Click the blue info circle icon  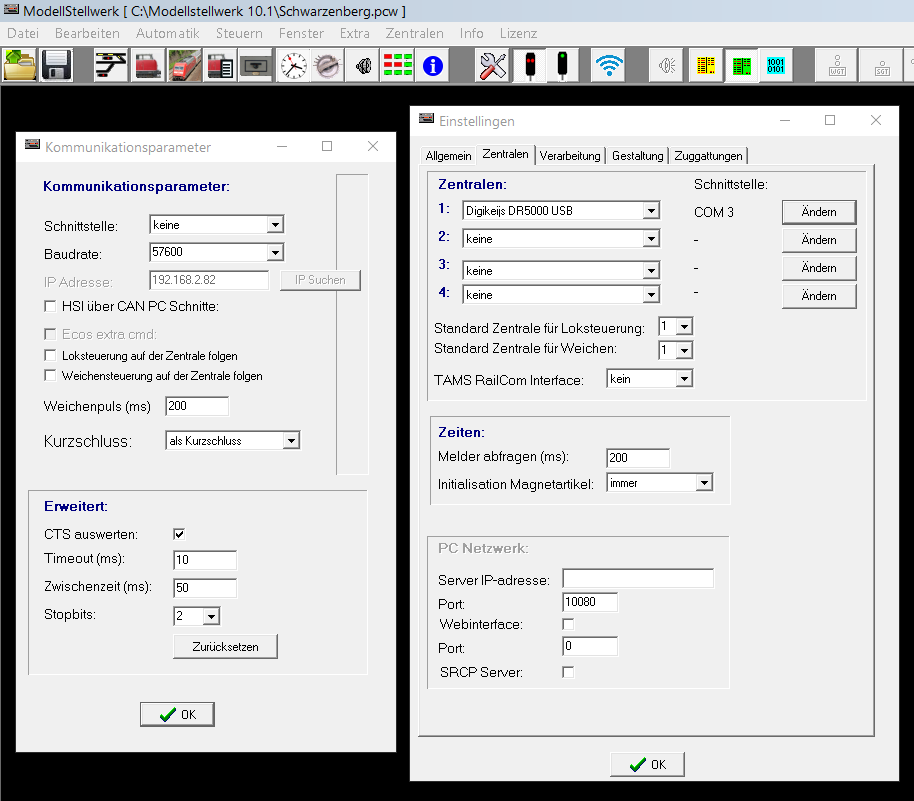point(433,65)
